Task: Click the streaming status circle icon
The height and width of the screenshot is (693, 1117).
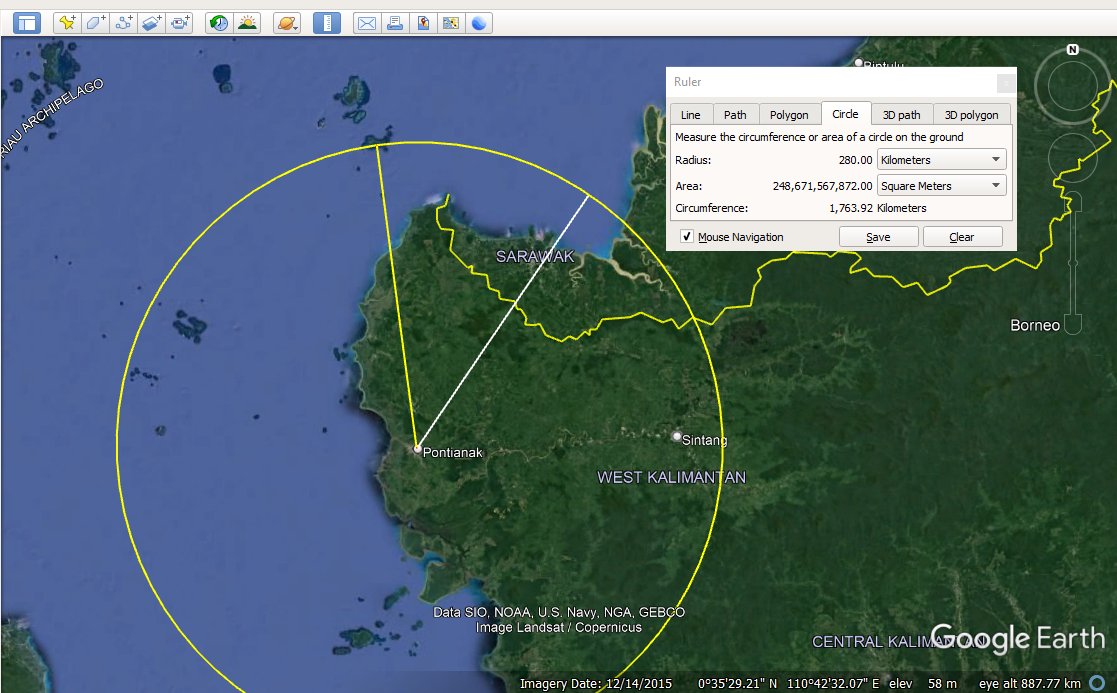Action: pyautogui.click(x=1097, y=684)
